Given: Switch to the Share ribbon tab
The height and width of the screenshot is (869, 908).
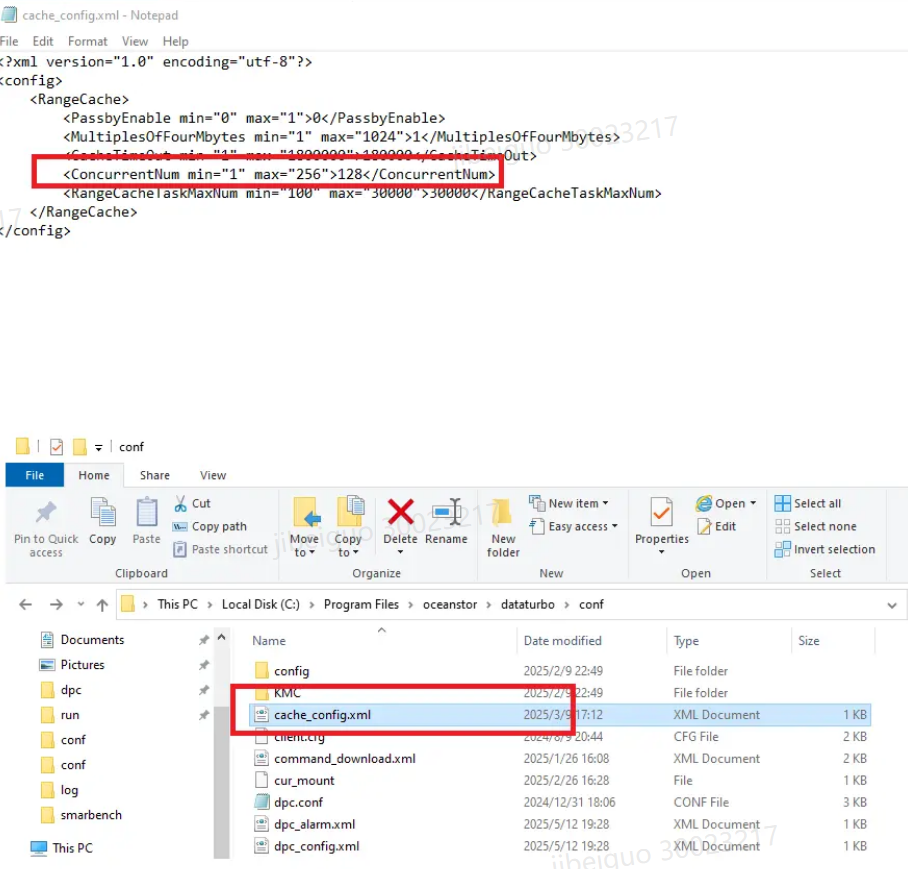Looking at the screenshot, I should [154, 475].
